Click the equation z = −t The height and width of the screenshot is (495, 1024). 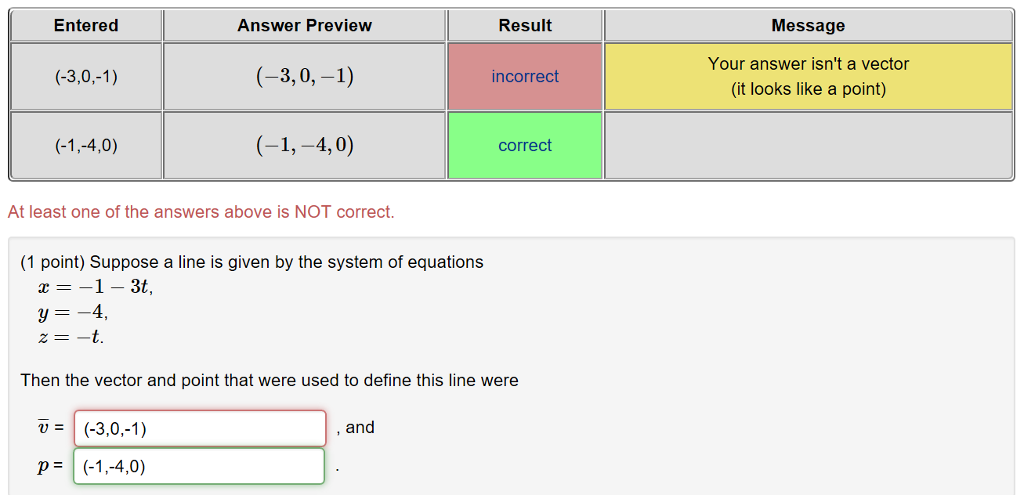click(x=71, y=338)
